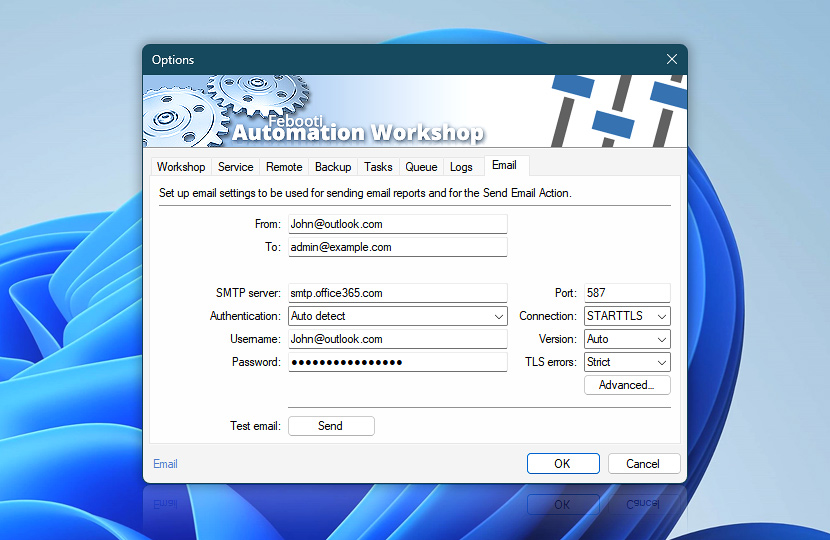Screen dimensions: 830x540
Task: Open Advanced email settings
Action: click(x=627, y=385)
